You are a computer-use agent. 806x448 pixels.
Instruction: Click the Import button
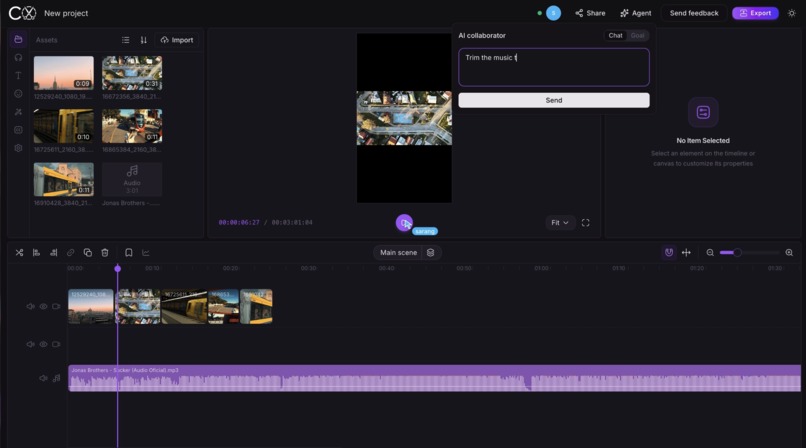(177, 40)
